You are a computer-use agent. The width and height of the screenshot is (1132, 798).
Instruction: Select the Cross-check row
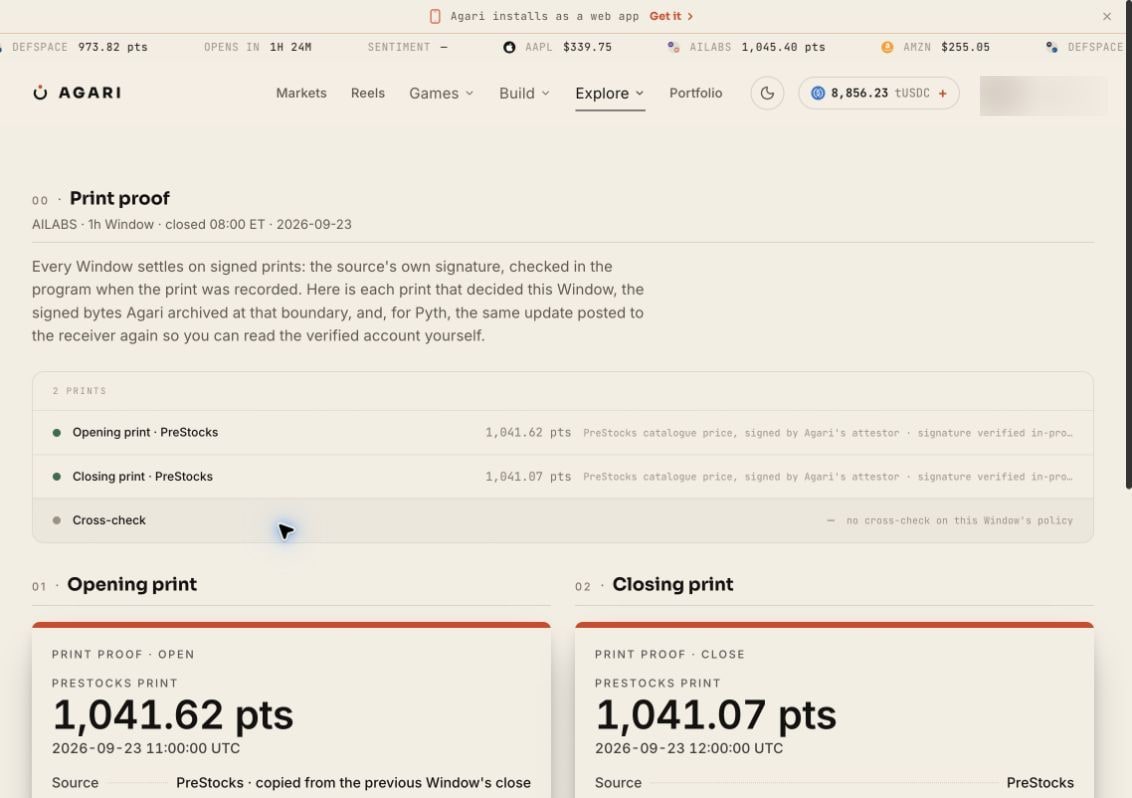(562, 520)
